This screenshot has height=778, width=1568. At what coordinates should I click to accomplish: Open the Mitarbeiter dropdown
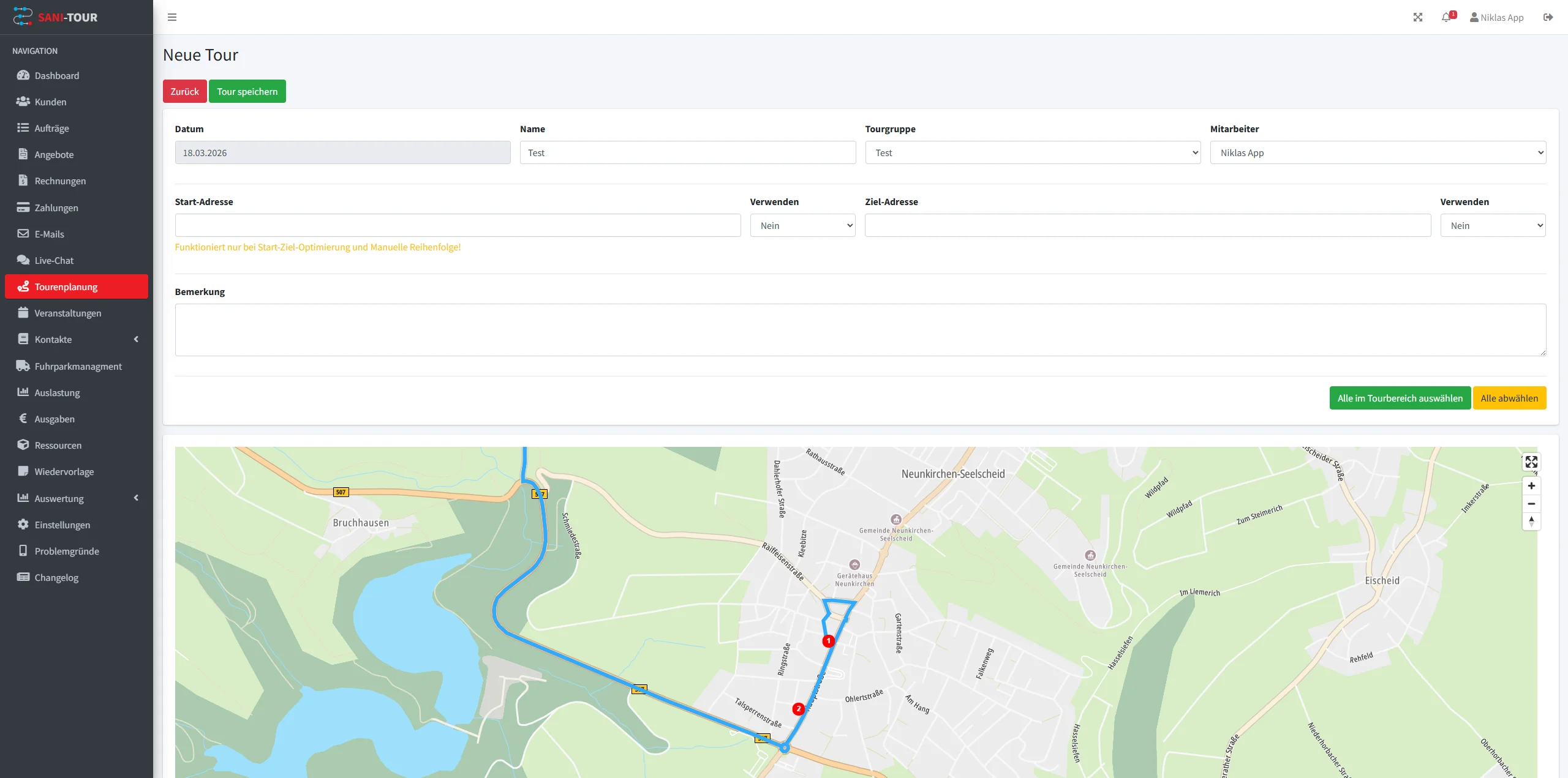1378,152
